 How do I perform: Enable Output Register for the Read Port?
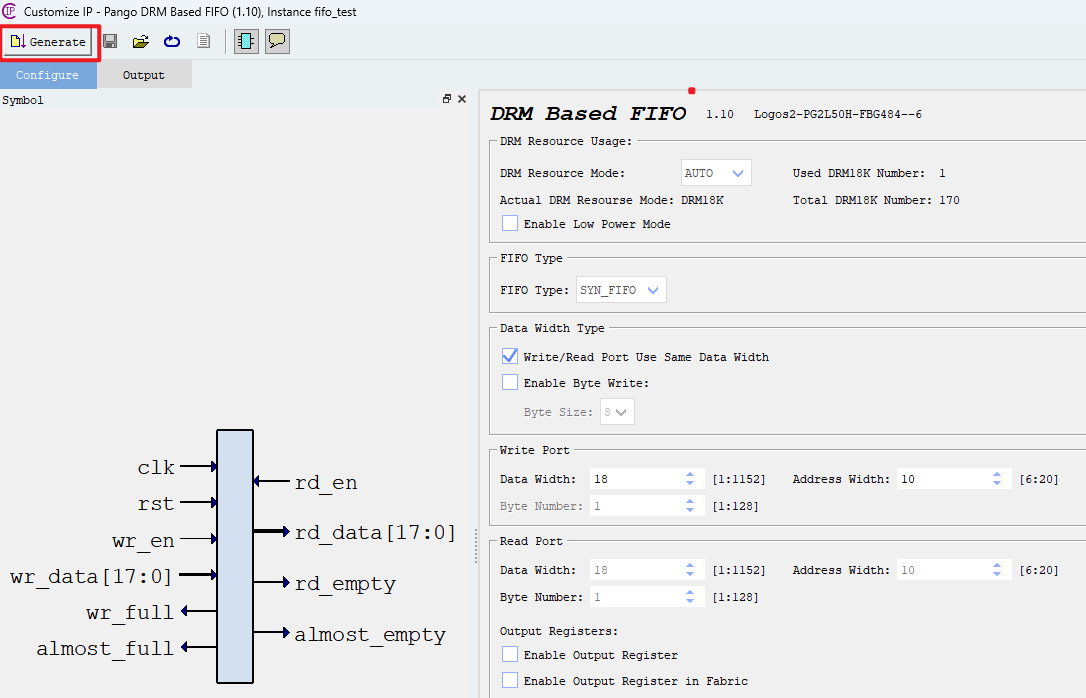(510, 654)
